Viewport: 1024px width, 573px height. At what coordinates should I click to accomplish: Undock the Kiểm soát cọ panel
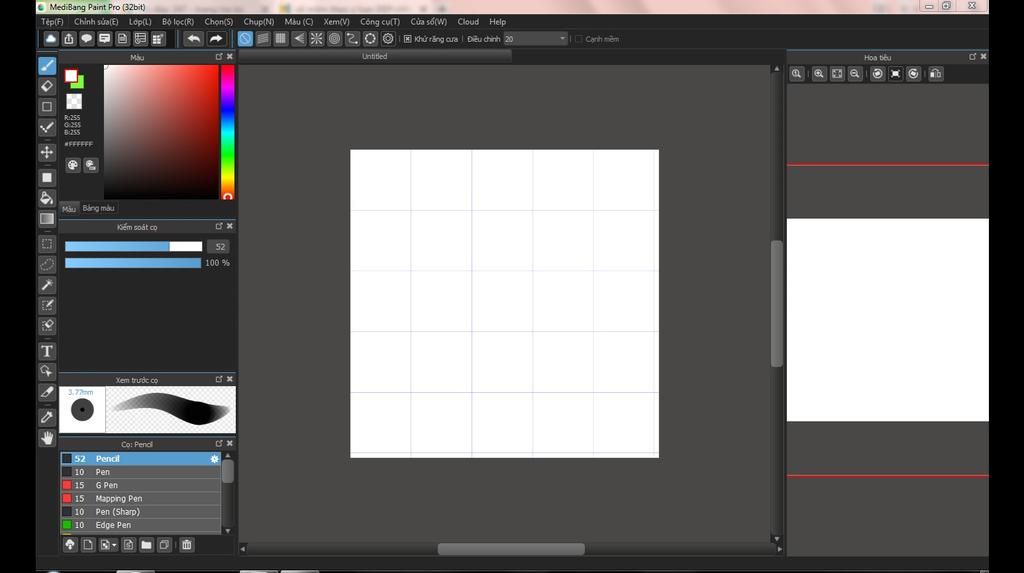219,226
